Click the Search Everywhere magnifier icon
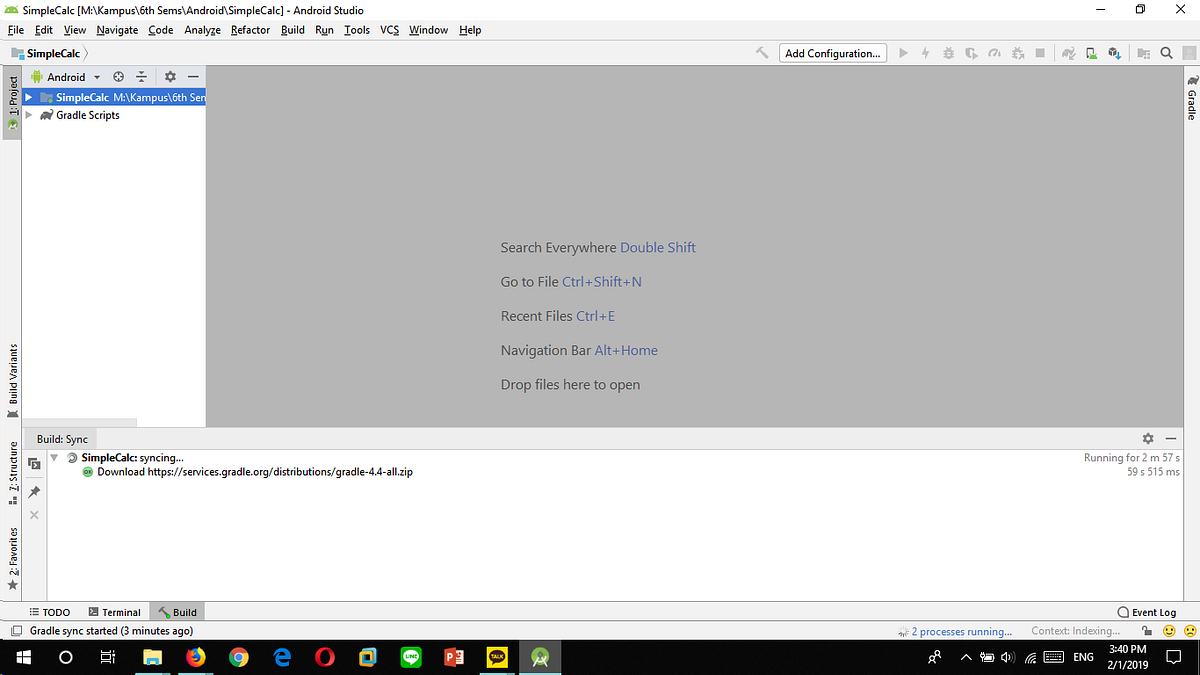Screen dimensions: 1200x675 point(1166,52)
